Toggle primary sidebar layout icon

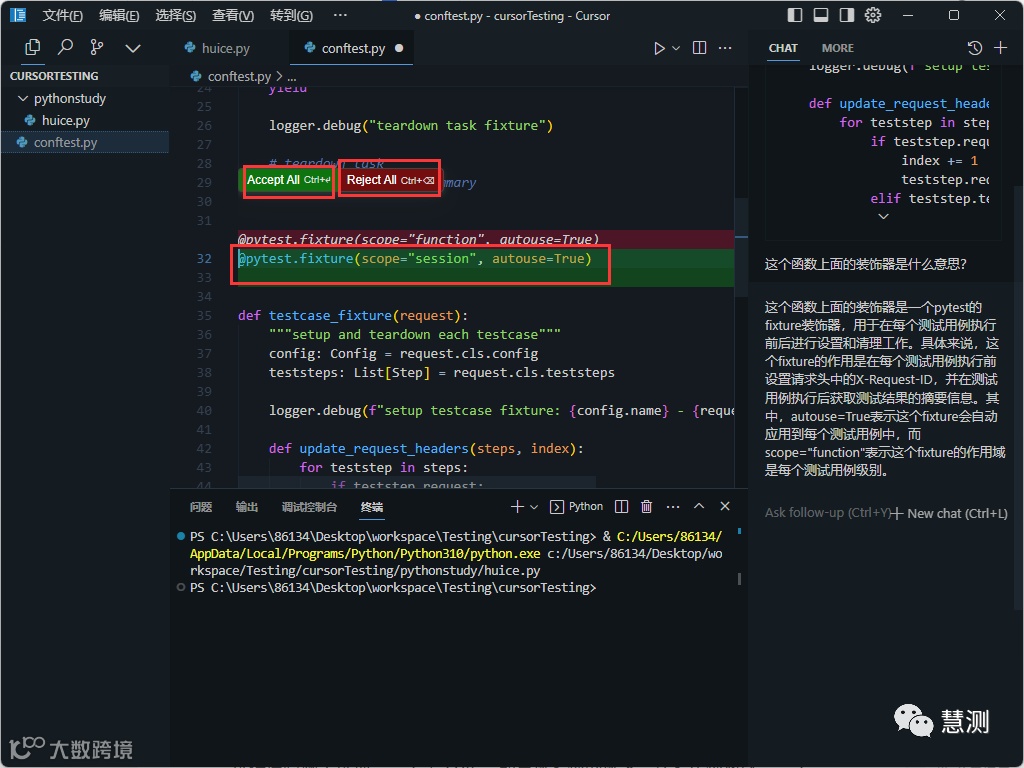click(x=795, y=15)
